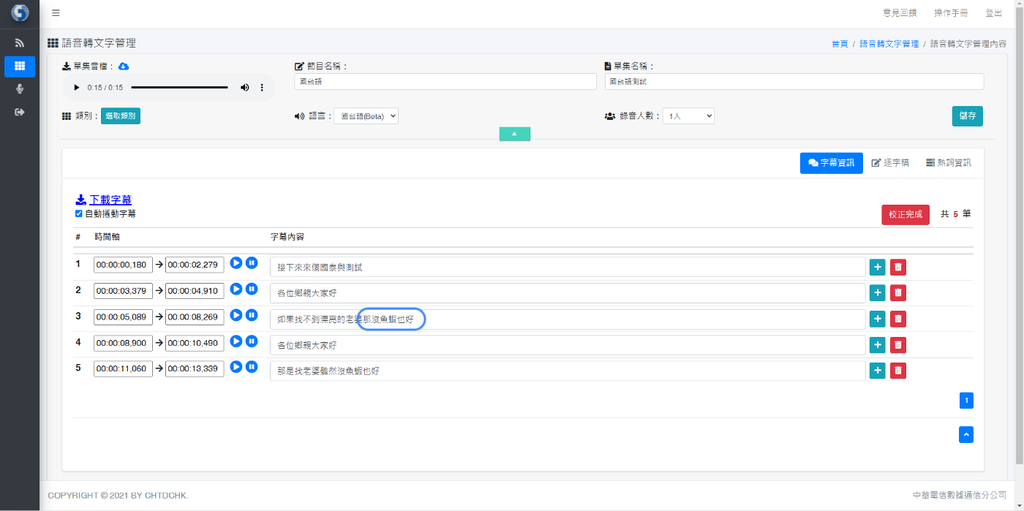Add a subtitle line after row 5
The width and height of the screenshot is (1024, 511).
(878, 371)
